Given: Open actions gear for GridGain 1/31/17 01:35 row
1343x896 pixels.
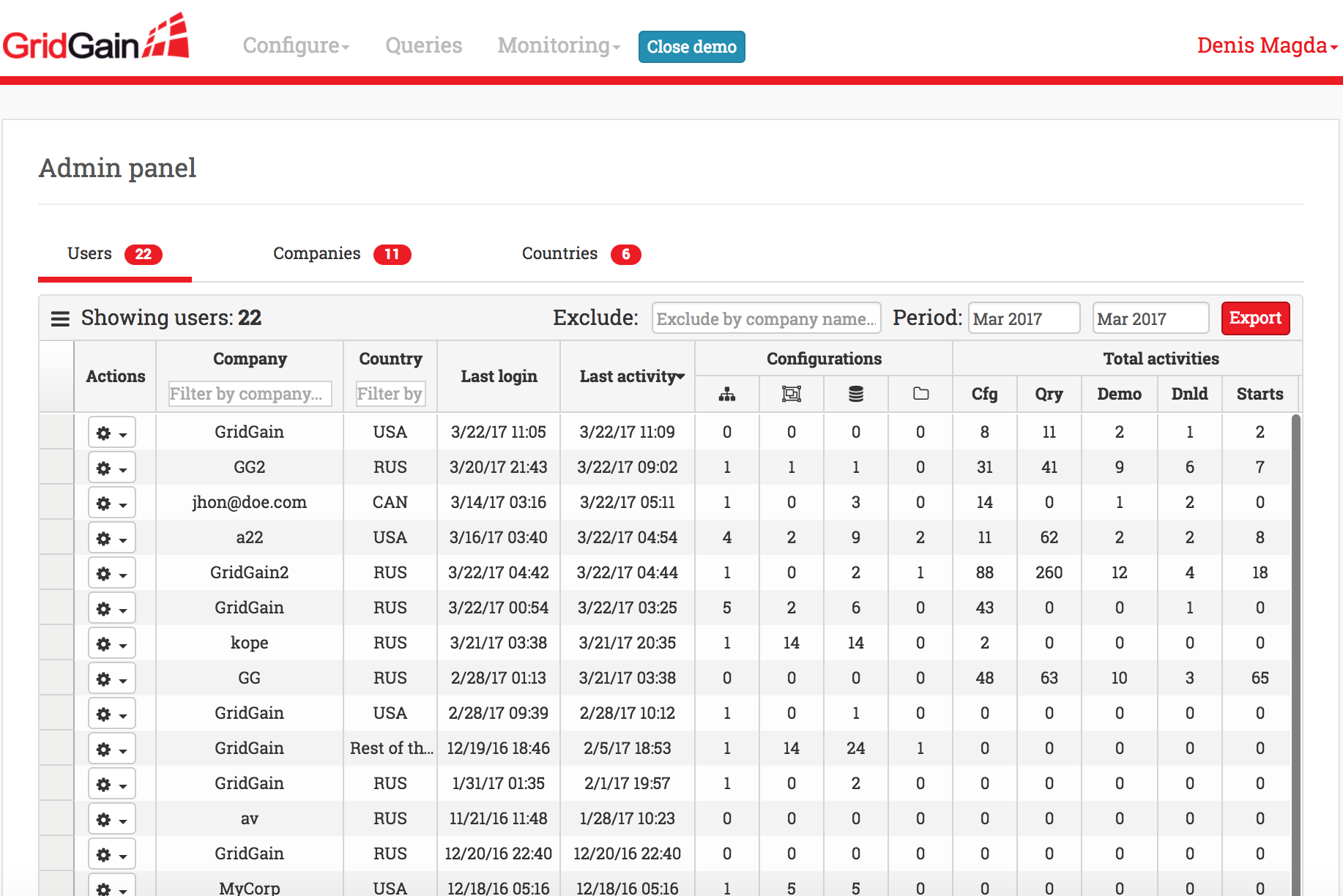Looking at the screenshot, I should coord(112,784).
